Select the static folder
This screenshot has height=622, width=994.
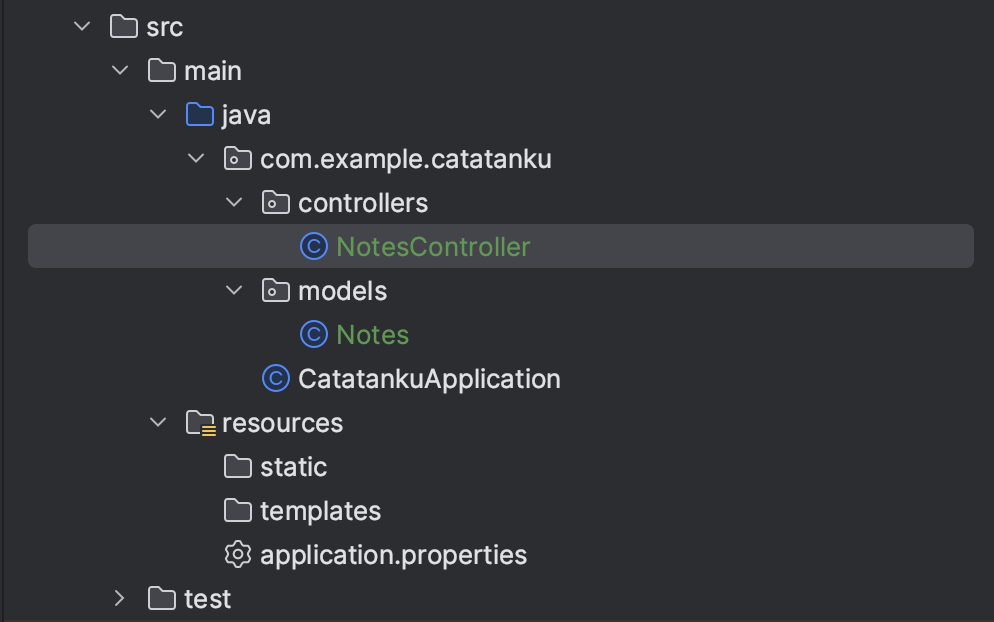click(x=293, y=467)
